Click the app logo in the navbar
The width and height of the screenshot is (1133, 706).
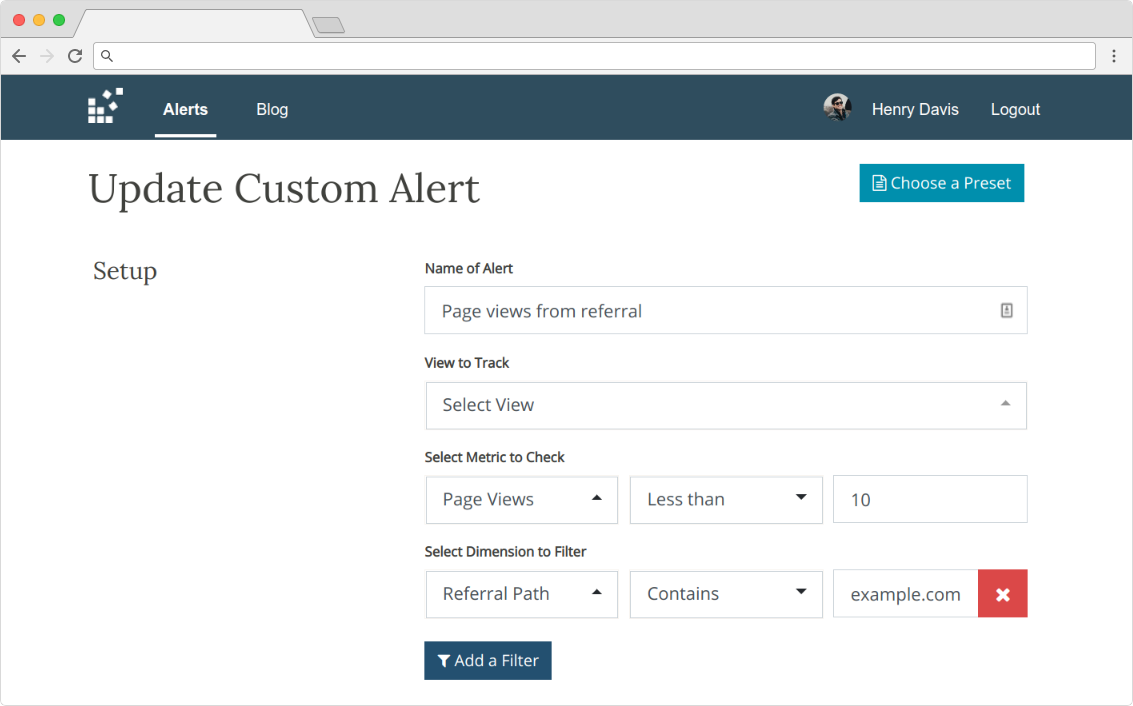tap(105, 106)
